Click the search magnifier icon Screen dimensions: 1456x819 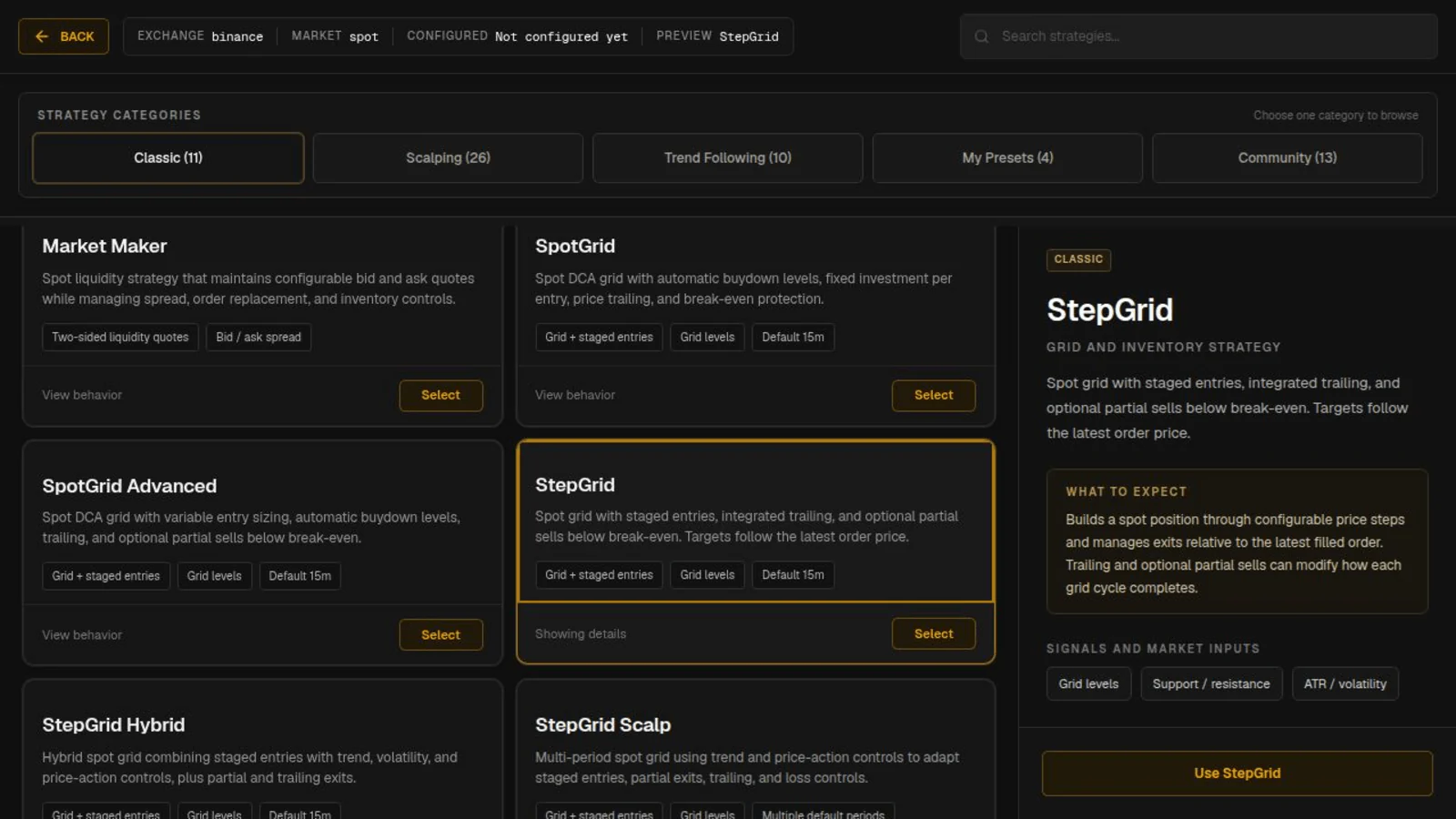pos(981,36)
